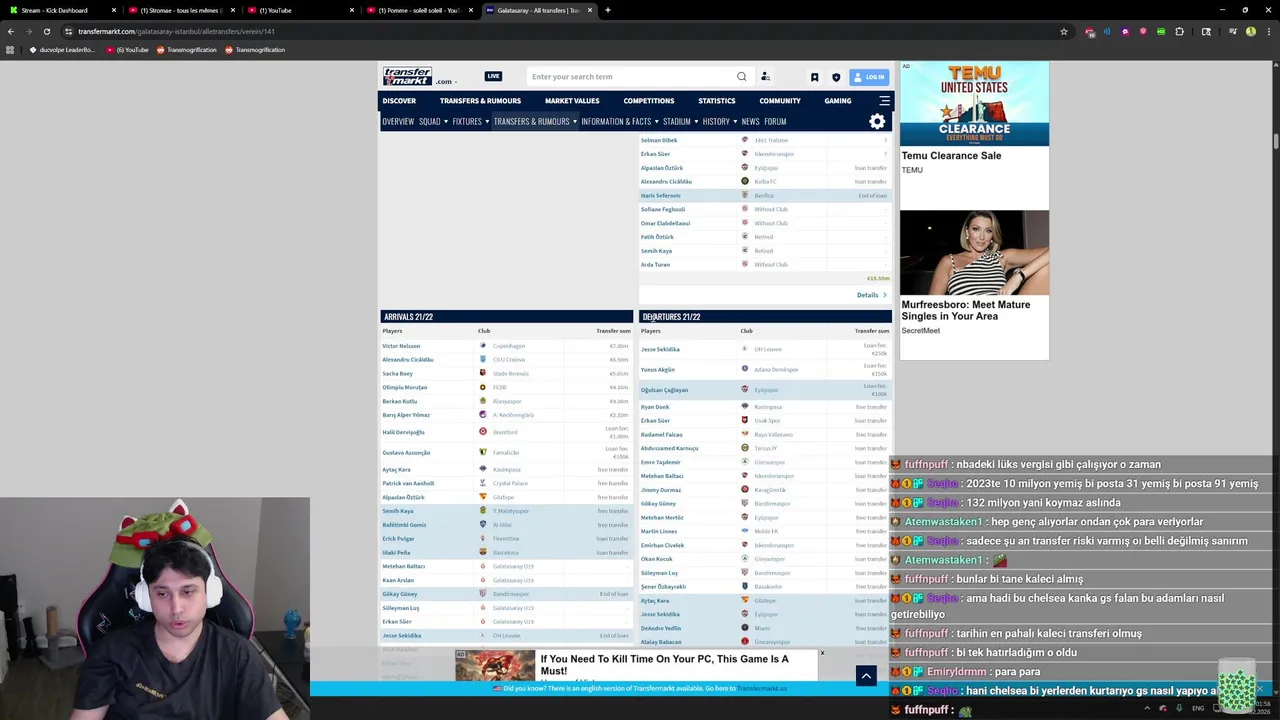Image resolution: width=1280 pixels, height=720 pixels.
Task: Open Bafétimbi Gomis's player profile
Action: pyautogui.click(x=404, y=525)
